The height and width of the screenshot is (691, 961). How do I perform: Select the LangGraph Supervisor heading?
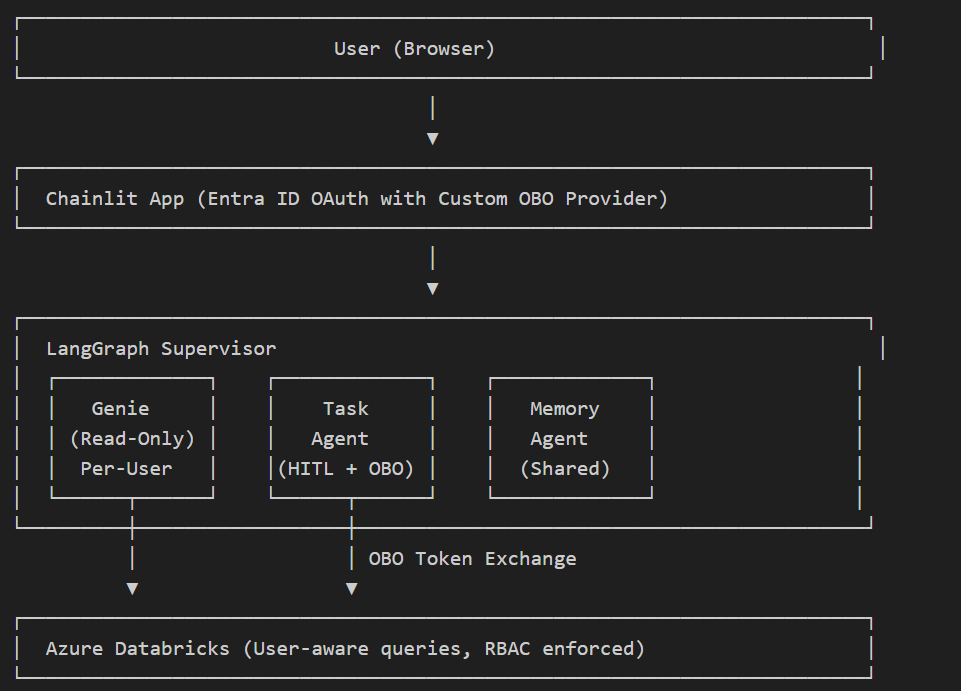tap(161, 348)
